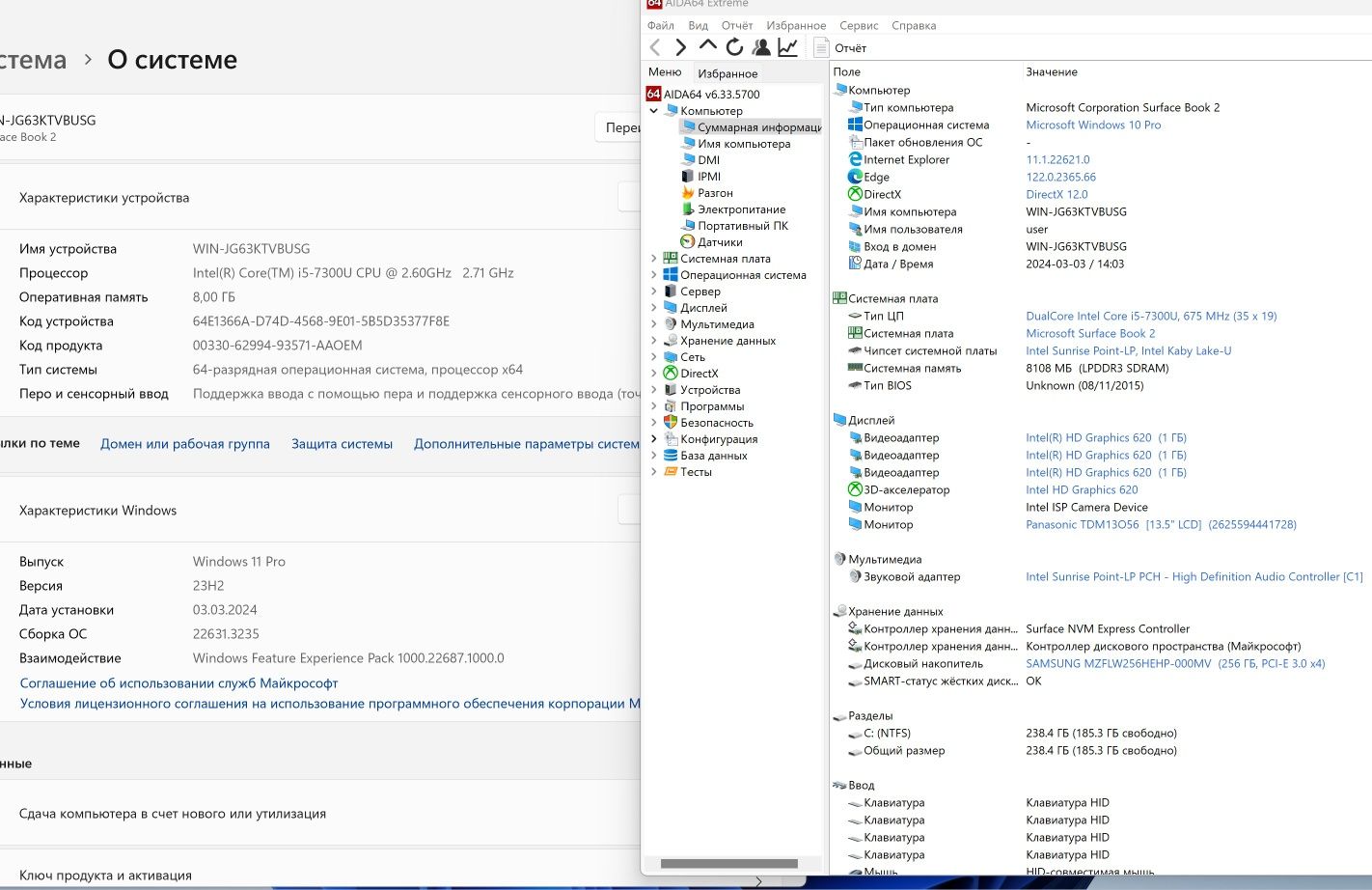Click the horizontal scrollbar in the tree panel
This screenshot has width=1372, height=890.
tap(728, 864)
